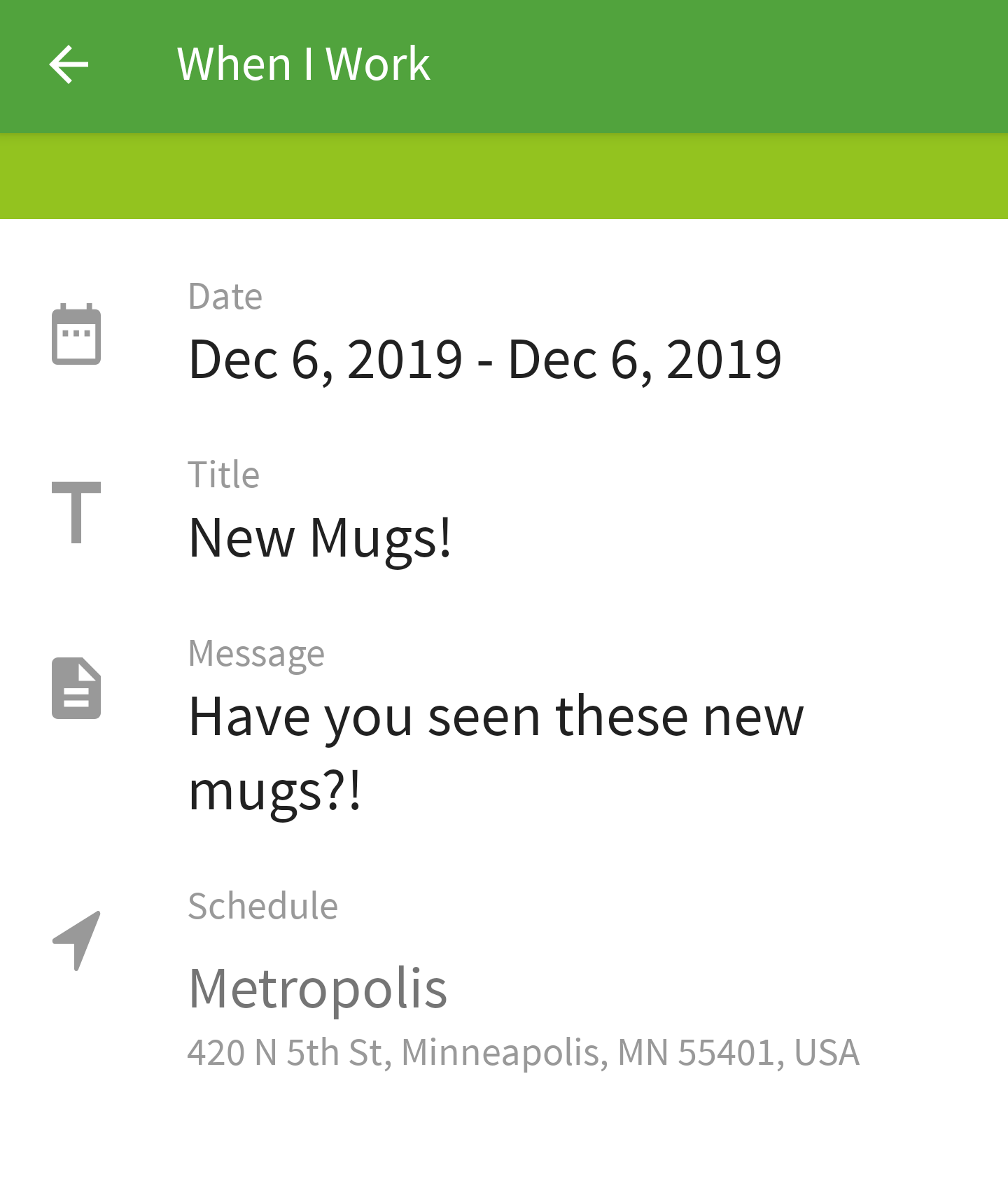Open the Metropolis schedule entry

318,988
